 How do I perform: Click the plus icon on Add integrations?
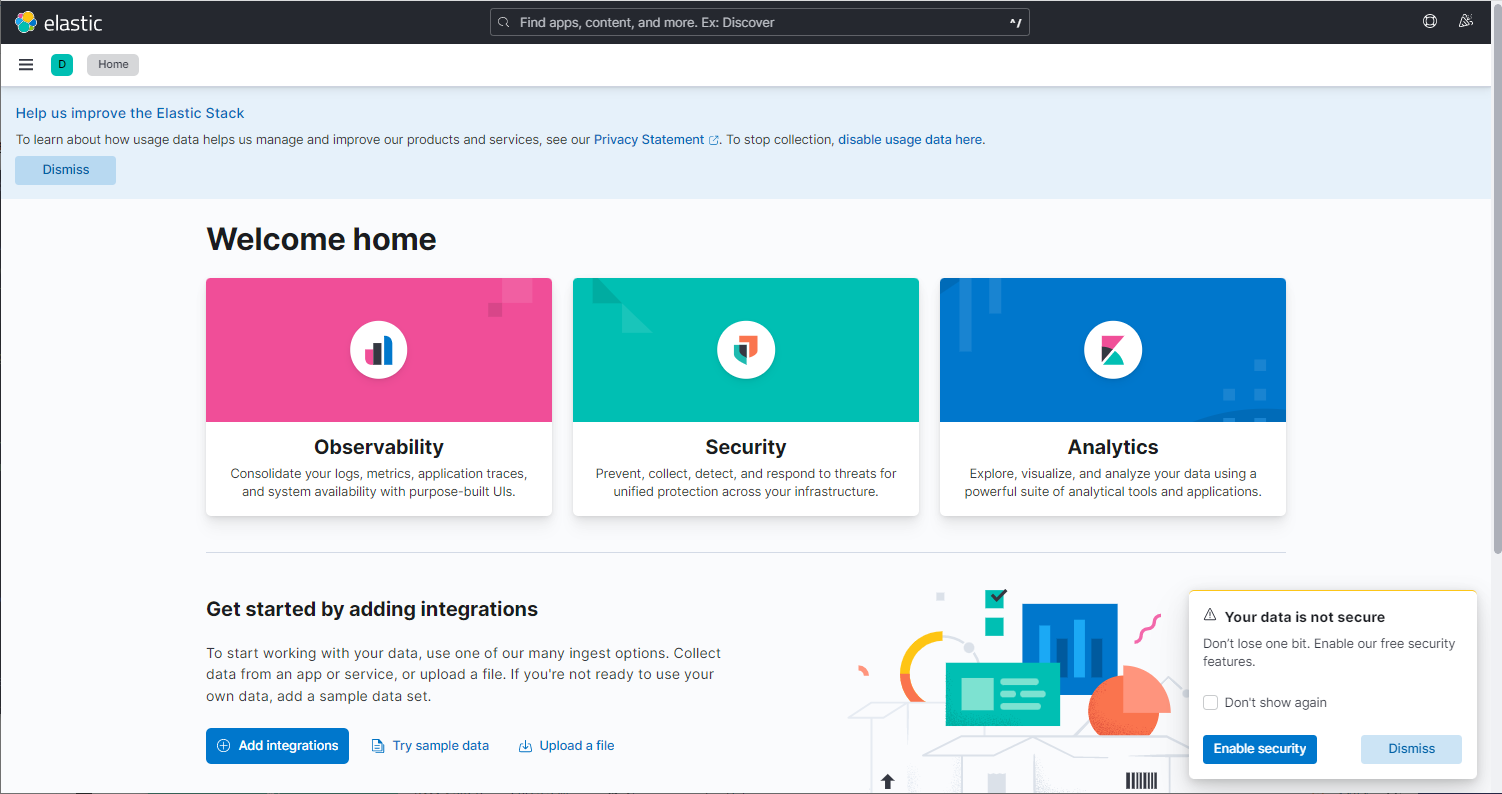coord(224,746)
